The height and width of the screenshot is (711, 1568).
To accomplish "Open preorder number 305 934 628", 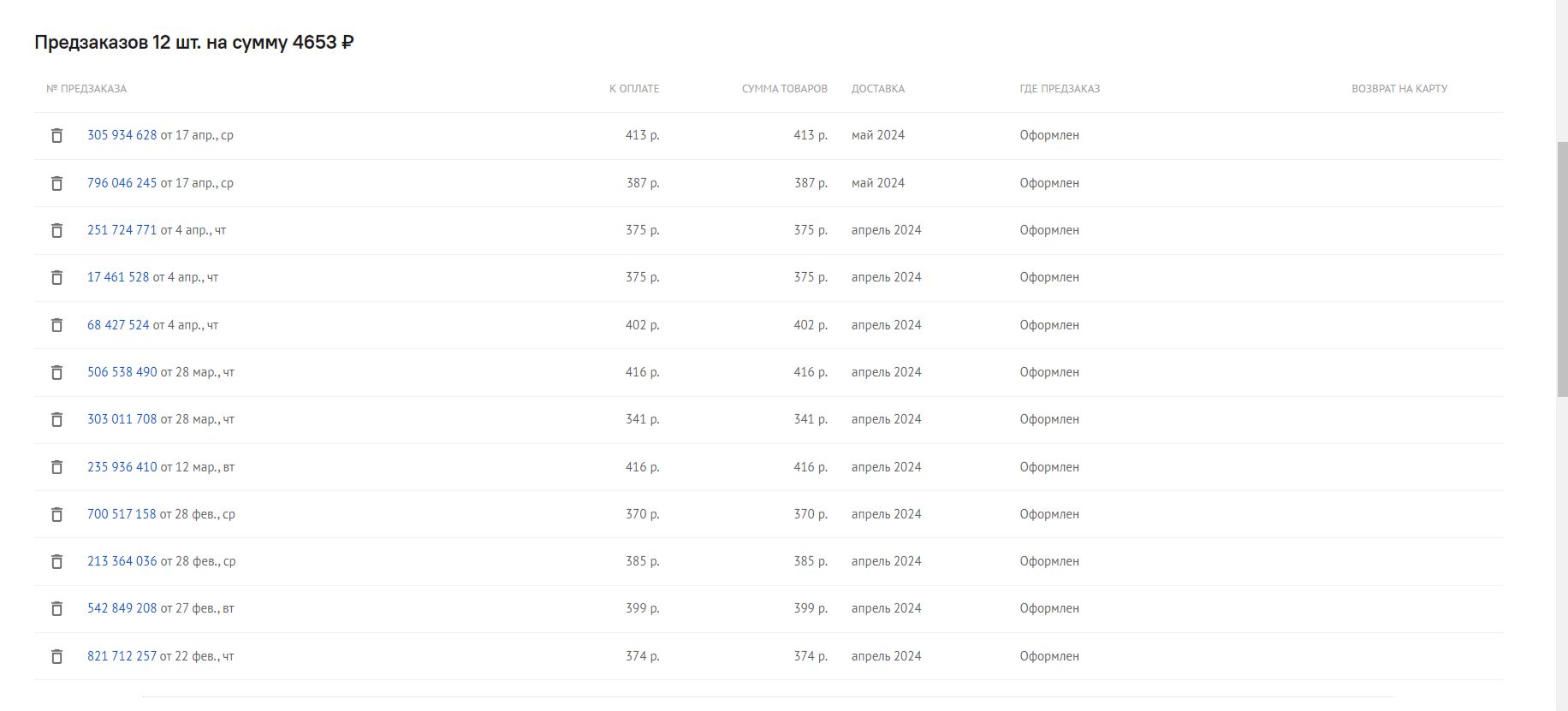I will tap(122, 135).
